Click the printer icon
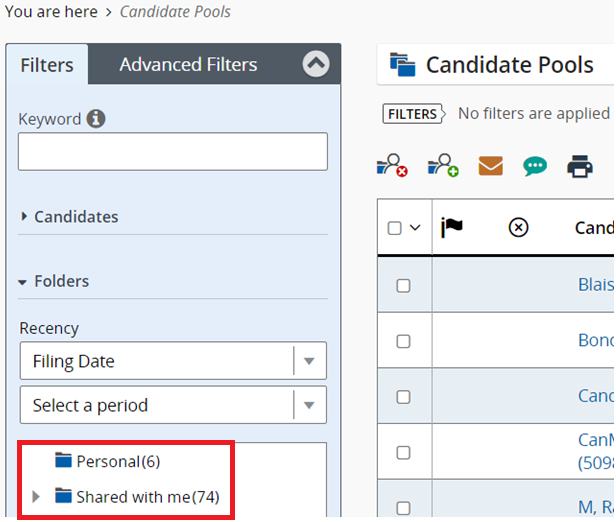The image size is (616, 522). point(580,166)
